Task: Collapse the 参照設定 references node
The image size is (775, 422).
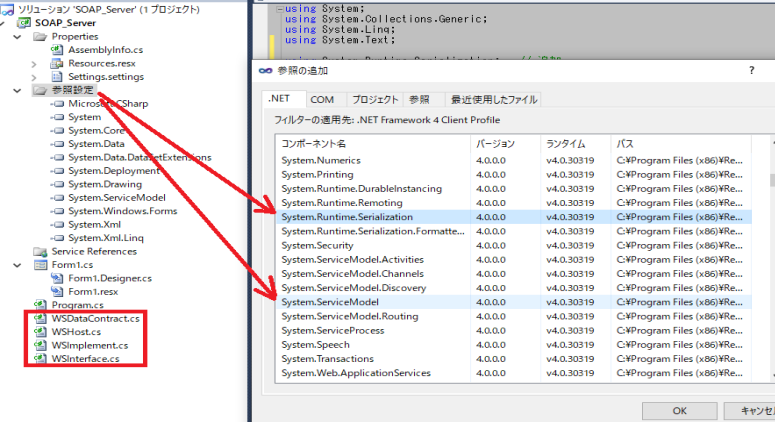Action: point(18,90)
